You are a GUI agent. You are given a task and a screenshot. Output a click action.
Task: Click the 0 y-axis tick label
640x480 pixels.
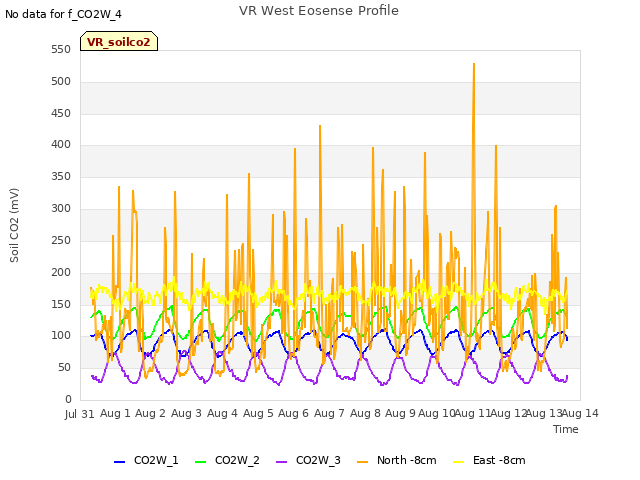tap(68, 399)
